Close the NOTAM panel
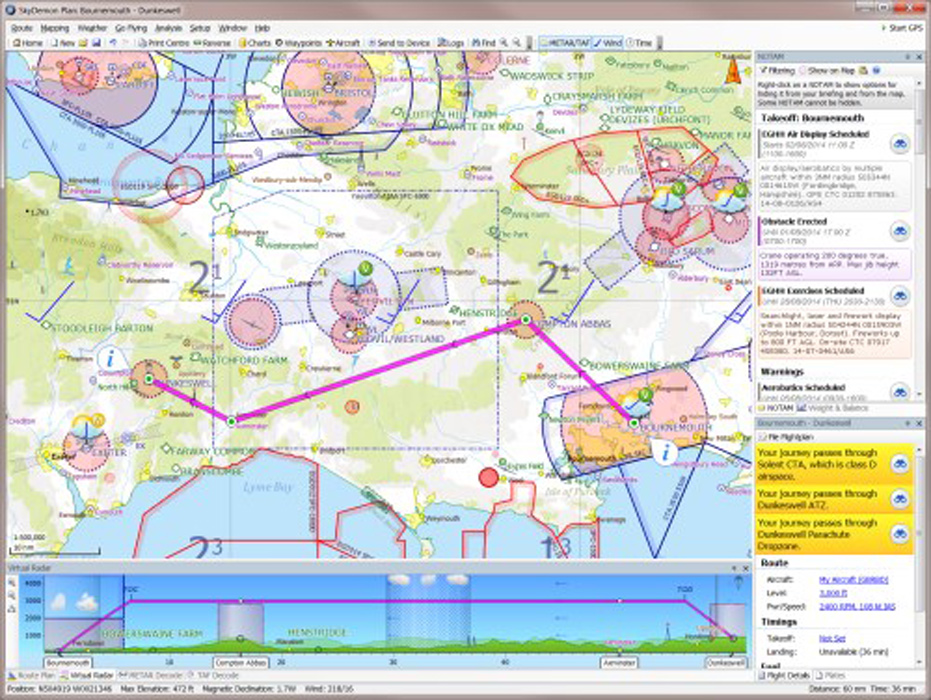The height and width of the screenshot is (700, 931). point(920,56)
